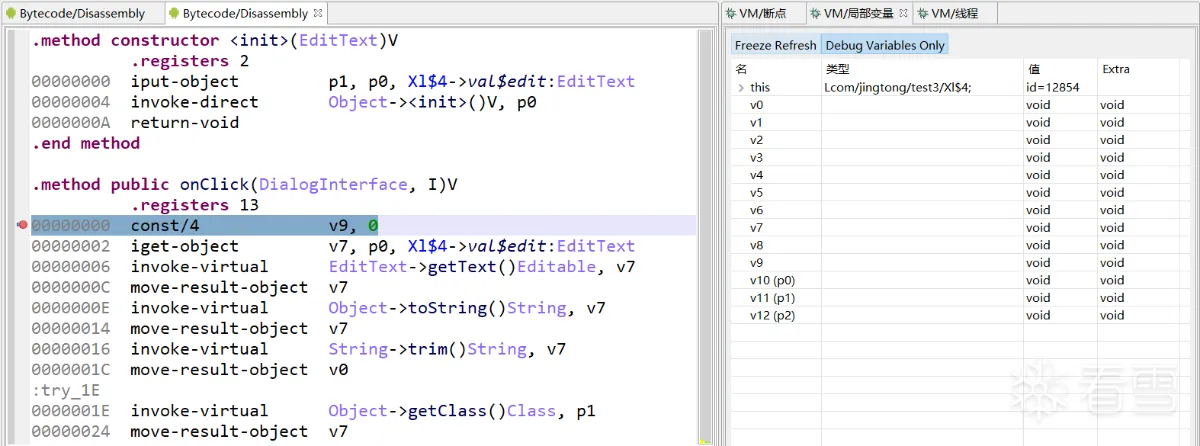Click Xl$4->val$edit:EditText in iput-object line
The height and width of the screenshot is (446, 1200).
522,82
